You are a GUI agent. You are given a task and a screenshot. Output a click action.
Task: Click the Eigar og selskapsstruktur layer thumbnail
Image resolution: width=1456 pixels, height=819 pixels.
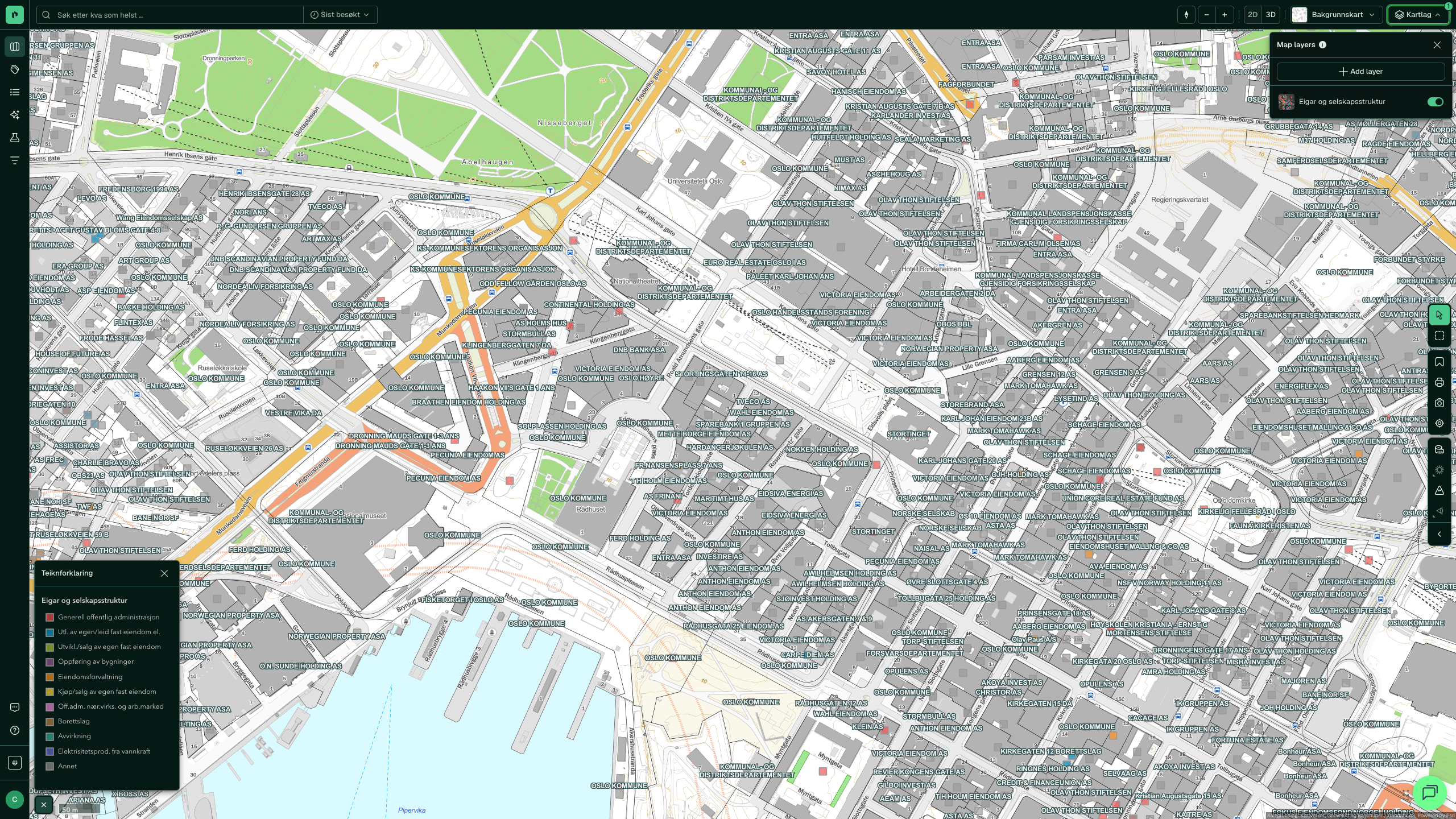coord(1287,102)
